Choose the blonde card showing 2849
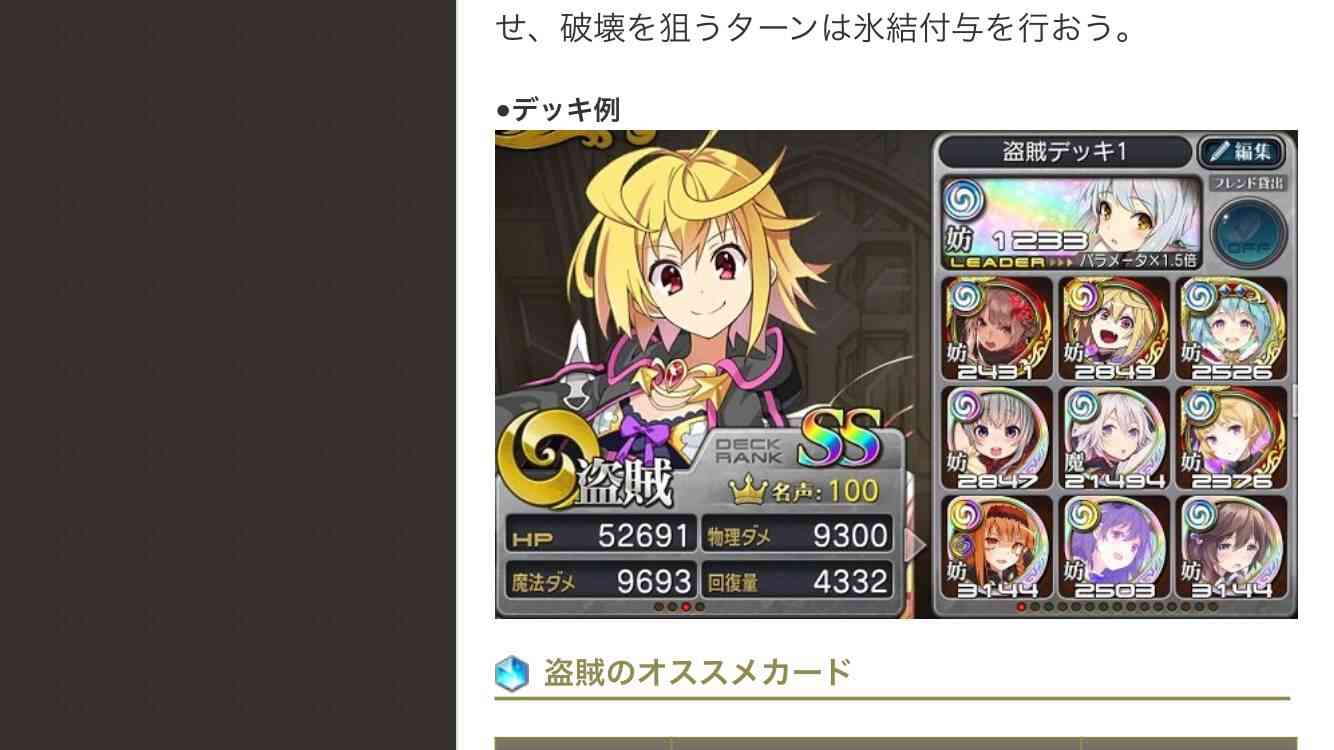Screen dimensions: 1334x750 click(1114, 328)
